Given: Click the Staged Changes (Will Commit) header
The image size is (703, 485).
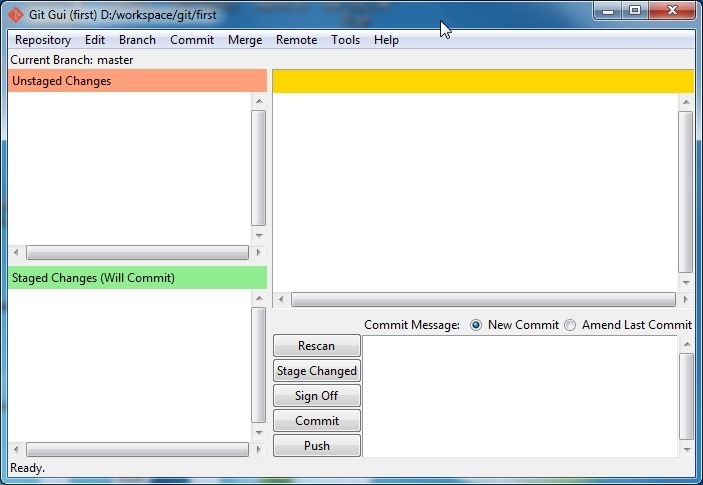Looking at the screenshot, I should 137,277.
